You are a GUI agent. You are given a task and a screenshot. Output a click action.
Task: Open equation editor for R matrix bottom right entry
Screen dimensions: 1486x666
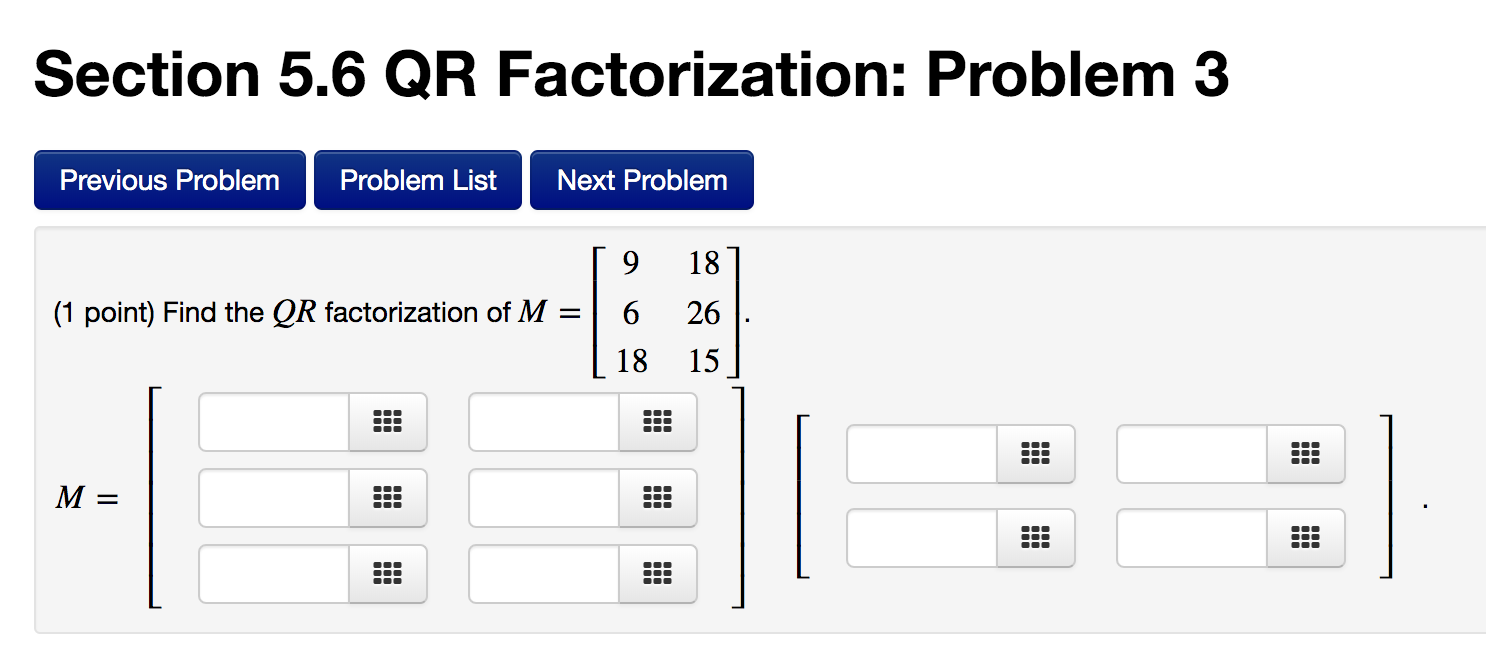tap(1307, 538)
